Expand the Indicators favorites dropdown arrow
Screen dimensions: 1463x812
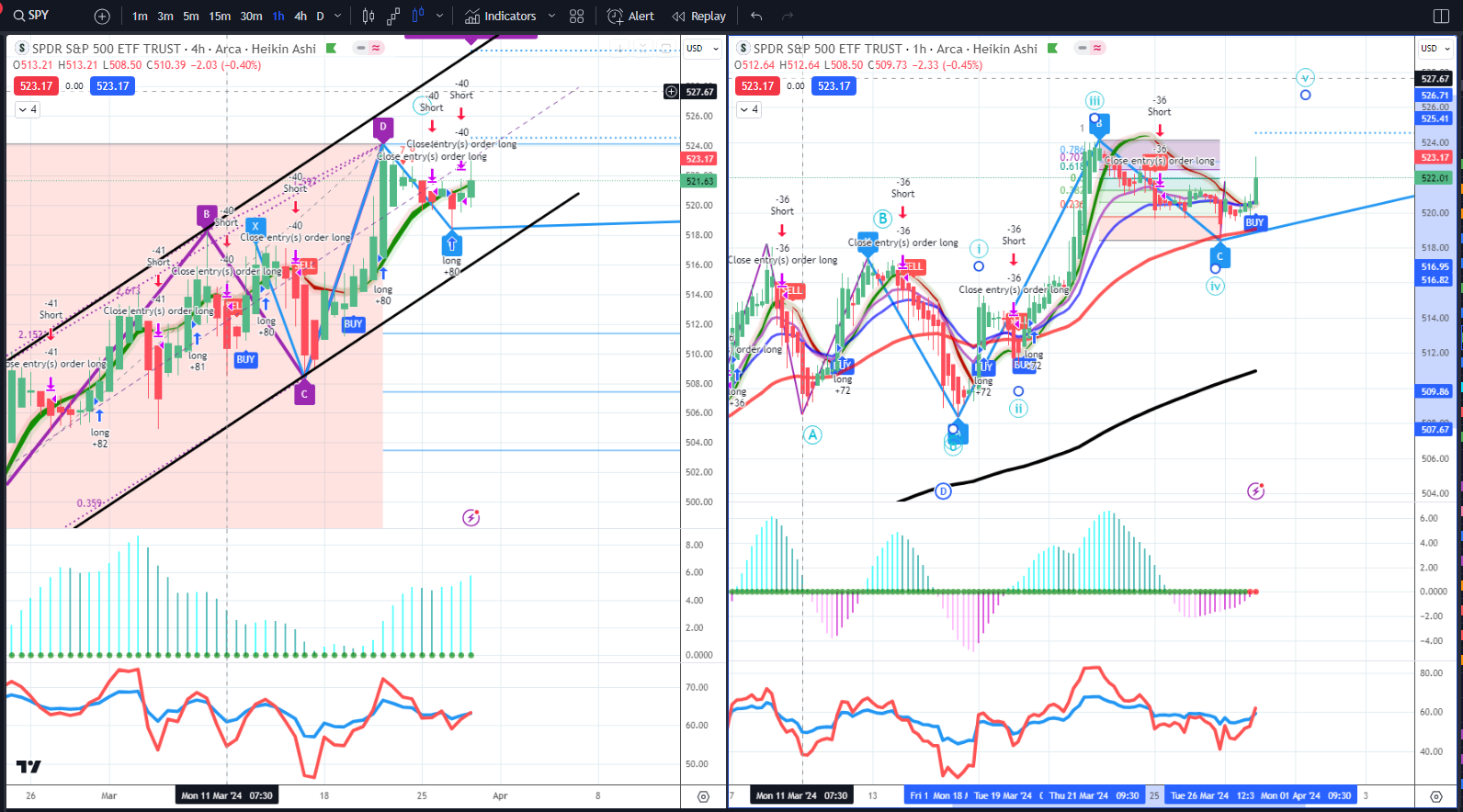point(551,17)
